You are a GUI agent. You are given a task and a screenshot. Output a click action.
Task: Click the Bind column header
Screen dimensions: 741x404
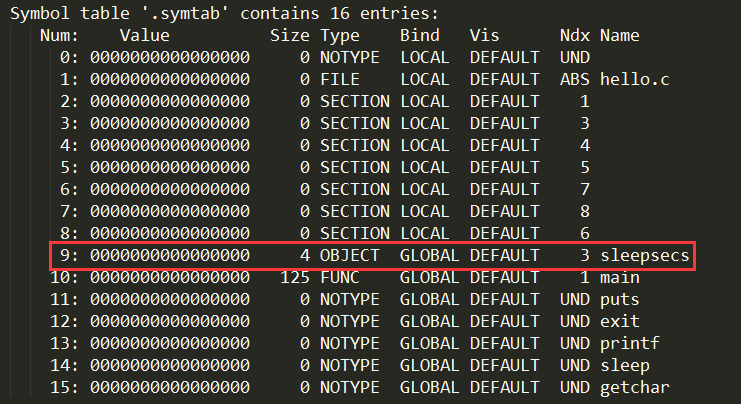(x=420, y=35)
